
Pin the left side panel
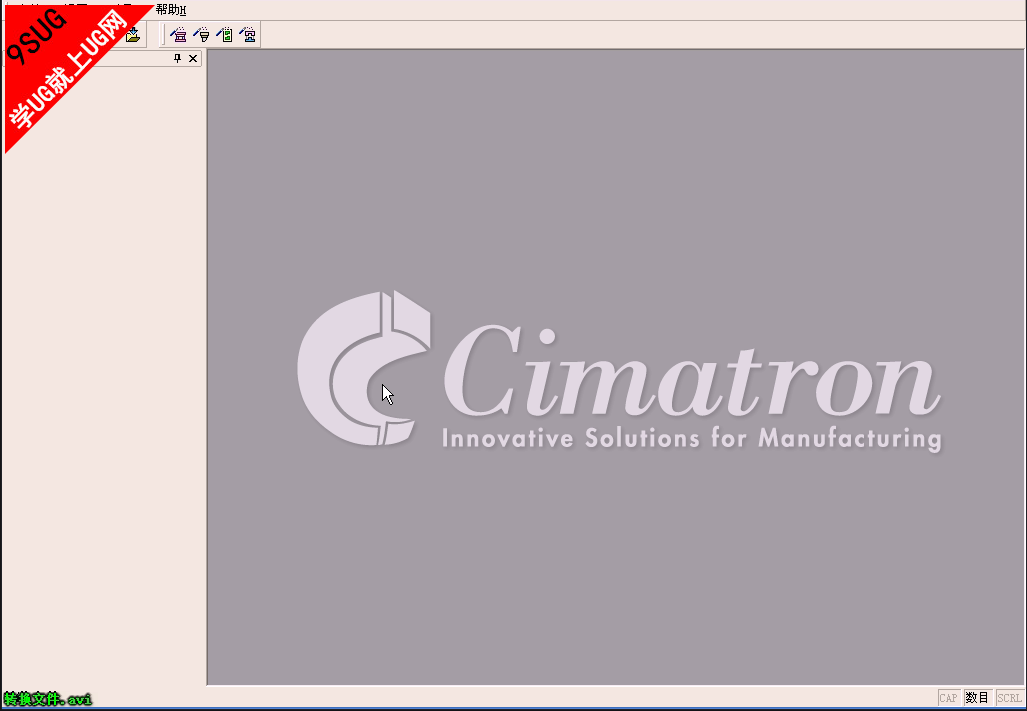[x=177, y=58]
